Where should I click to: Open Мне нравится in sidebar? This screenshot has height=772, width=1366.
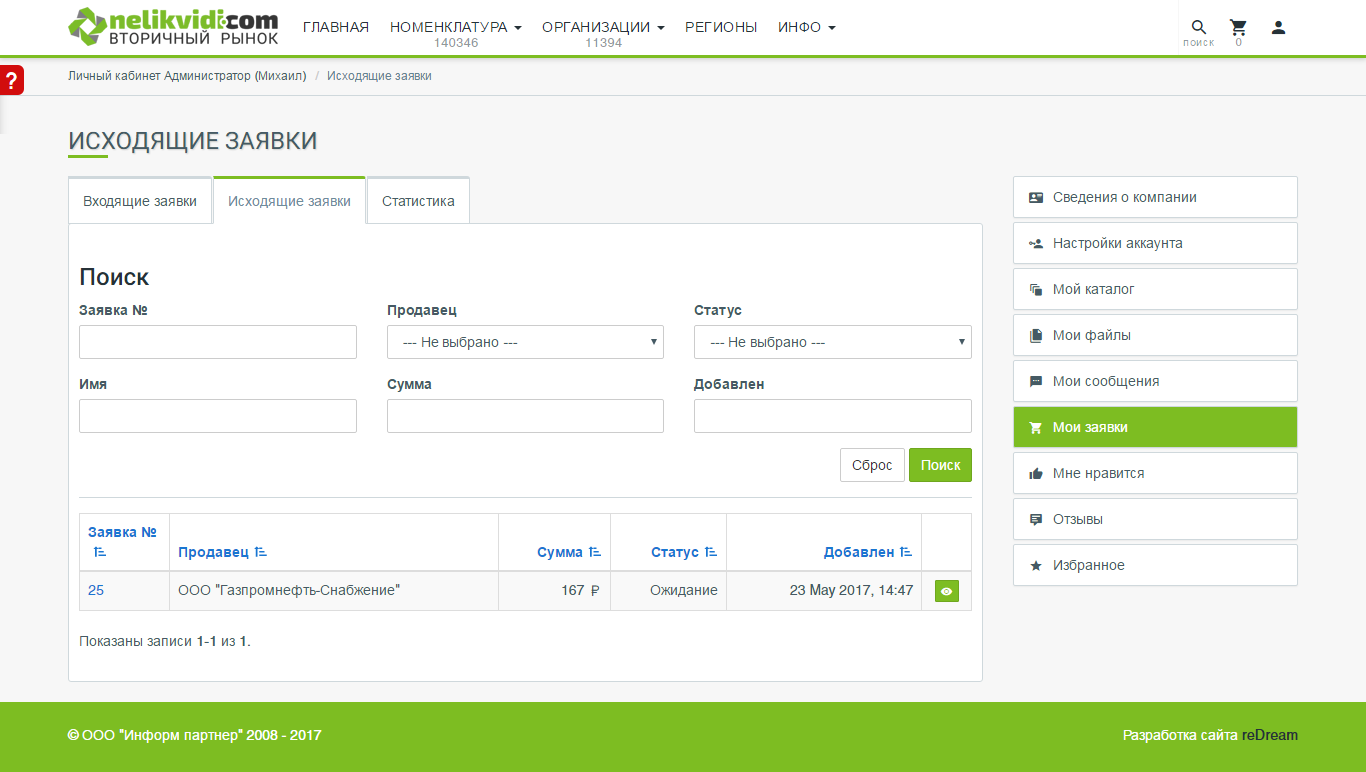point(1155,473)
